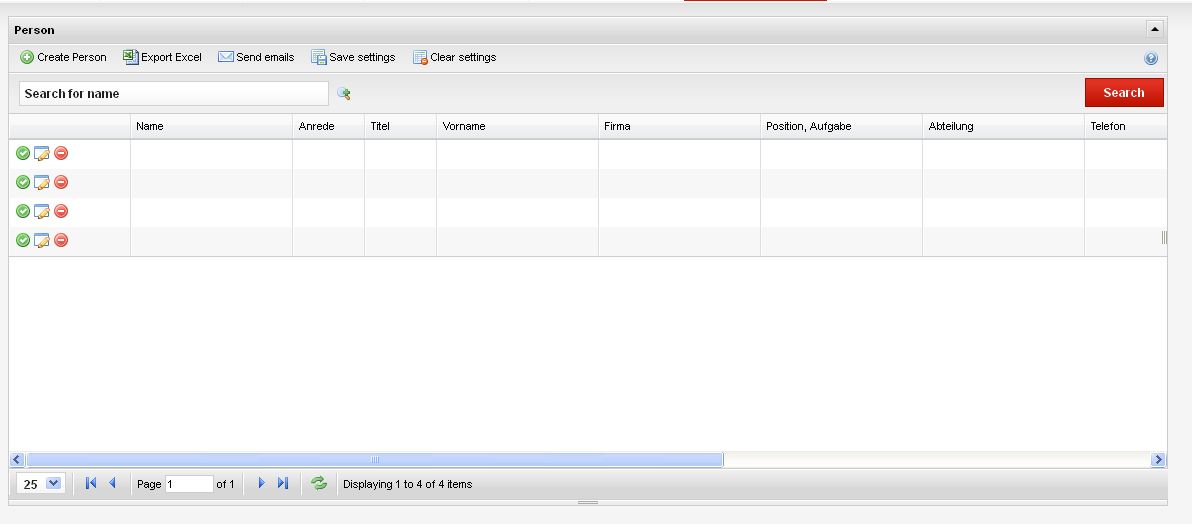This screenshot has width=1192, height=524.
Task: Sort by the Abteilung column header
Action: 1003,126
